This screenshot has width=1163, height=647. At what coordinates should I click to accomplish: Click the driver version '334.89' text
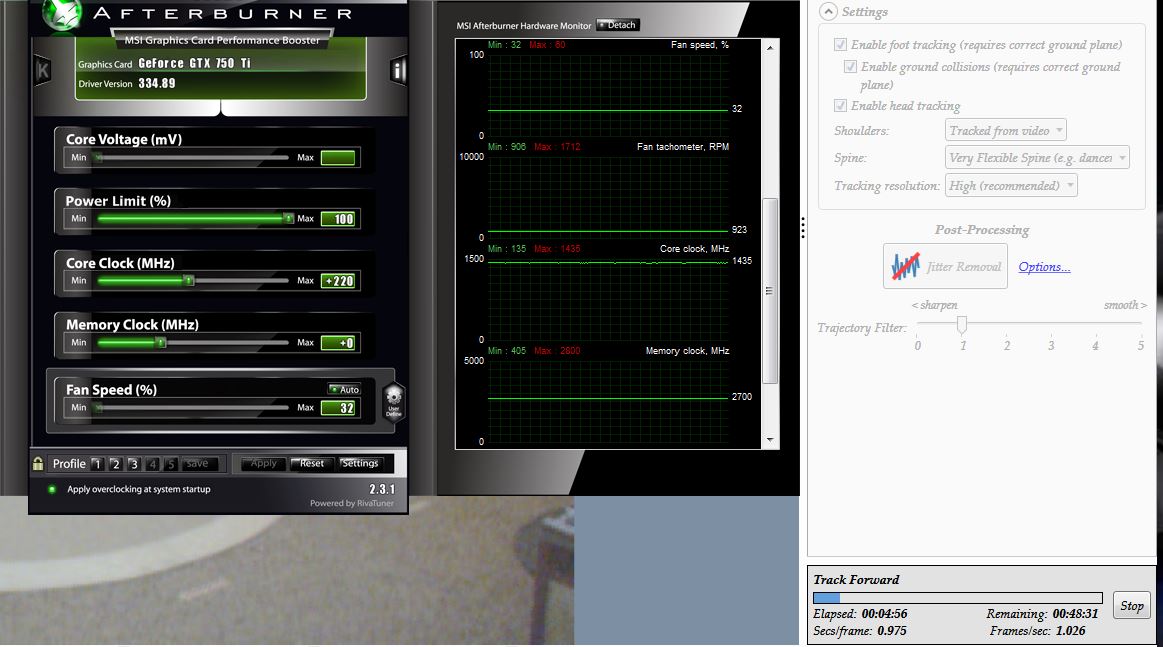click(x=157, y=83)
